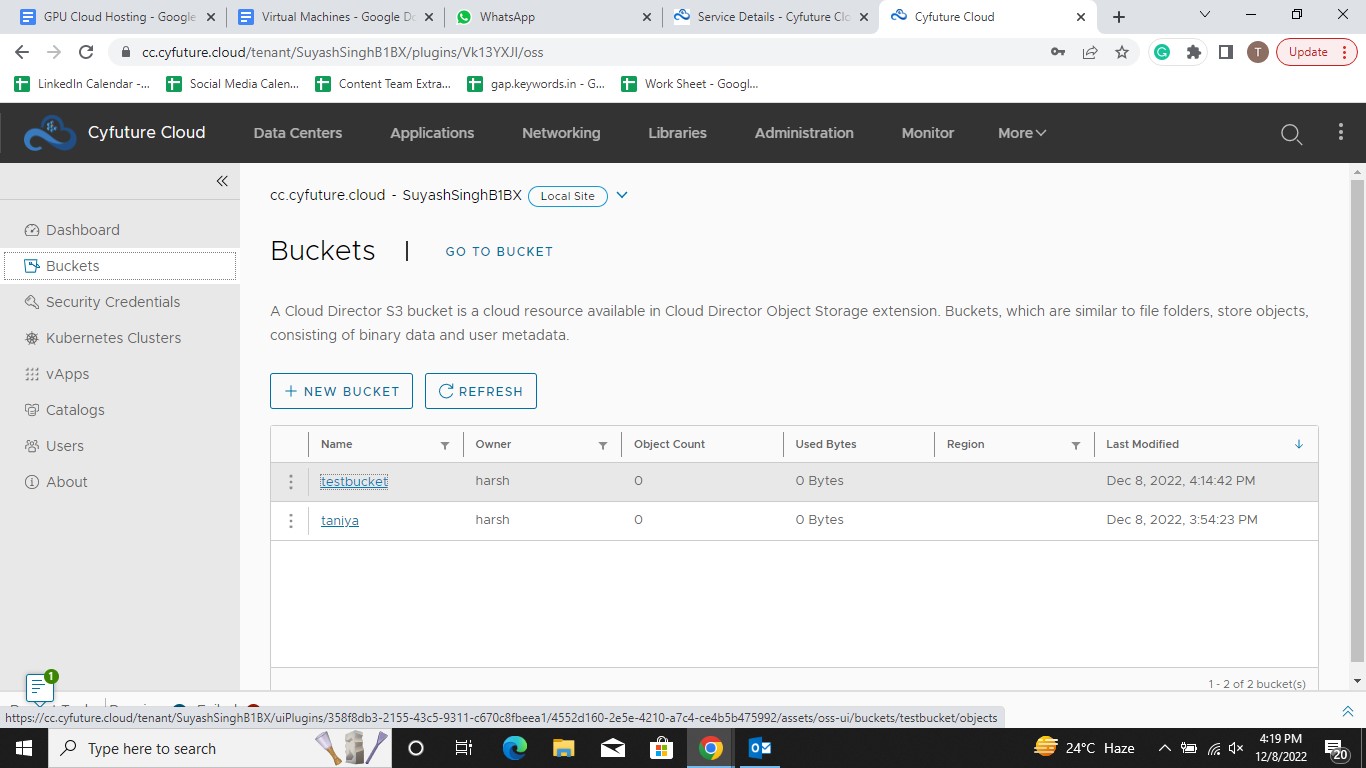Click the search magnifier icon in header
The image size is (1366, 768).
click(1291, 134)
